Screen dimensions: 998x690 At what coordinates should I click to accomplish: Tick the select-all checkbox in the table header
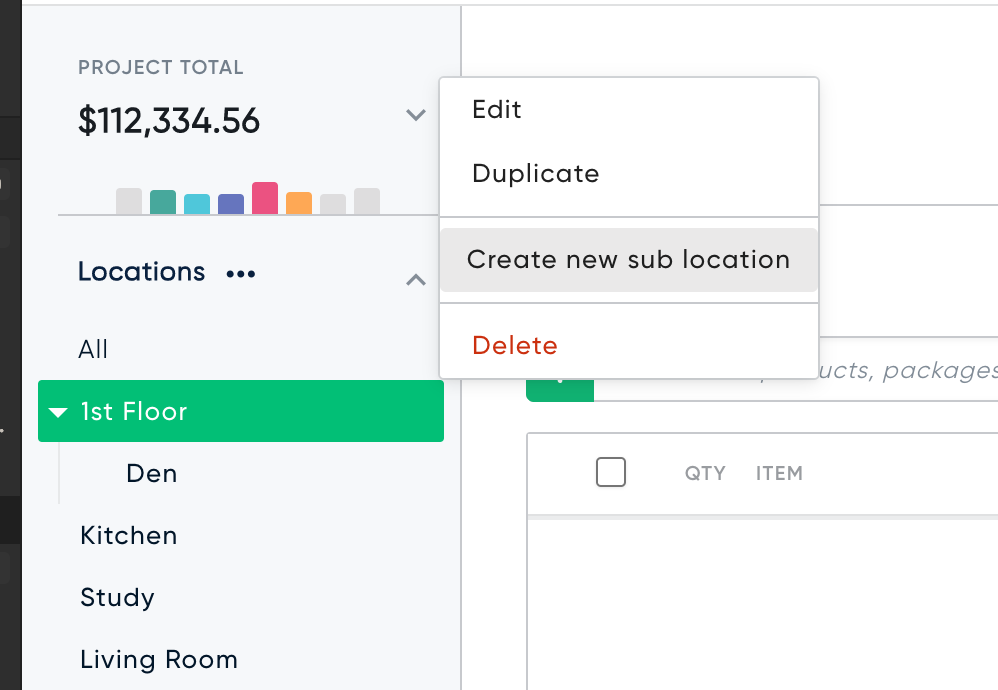(611, 472)
